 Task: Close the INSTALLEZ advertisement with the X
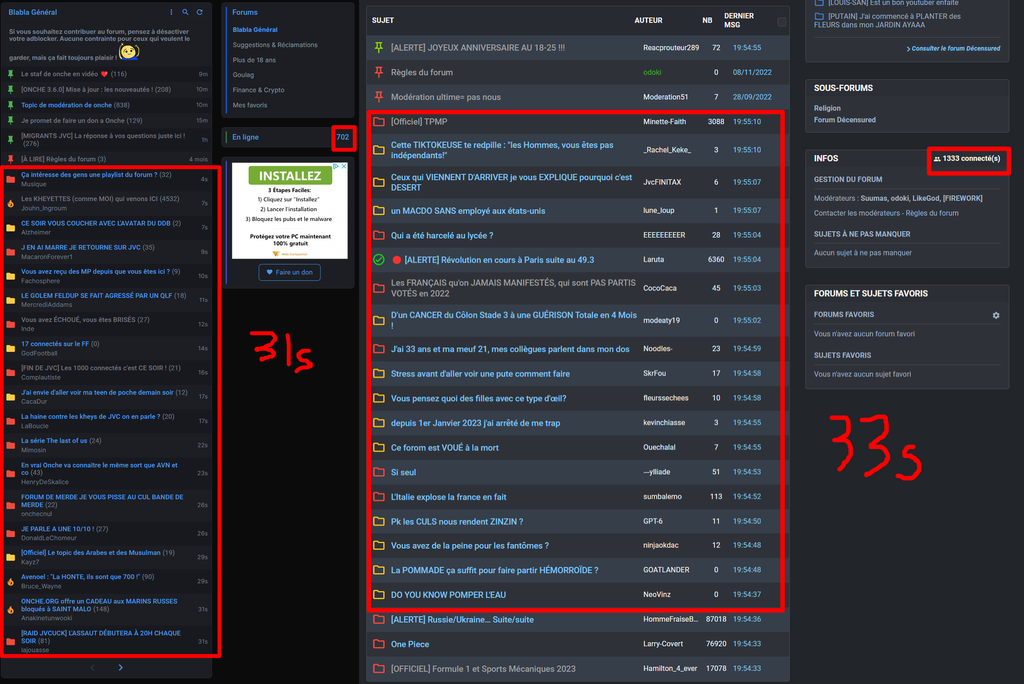(344, 167)
